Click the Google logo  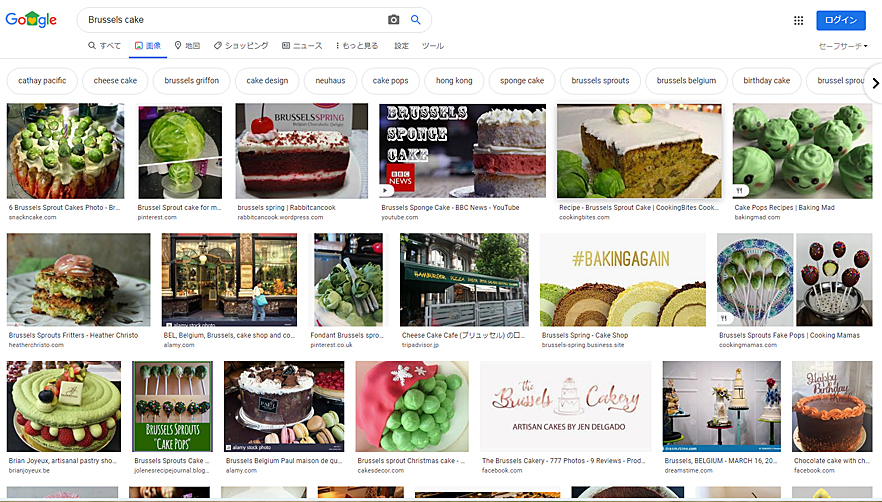click(31, 20)
